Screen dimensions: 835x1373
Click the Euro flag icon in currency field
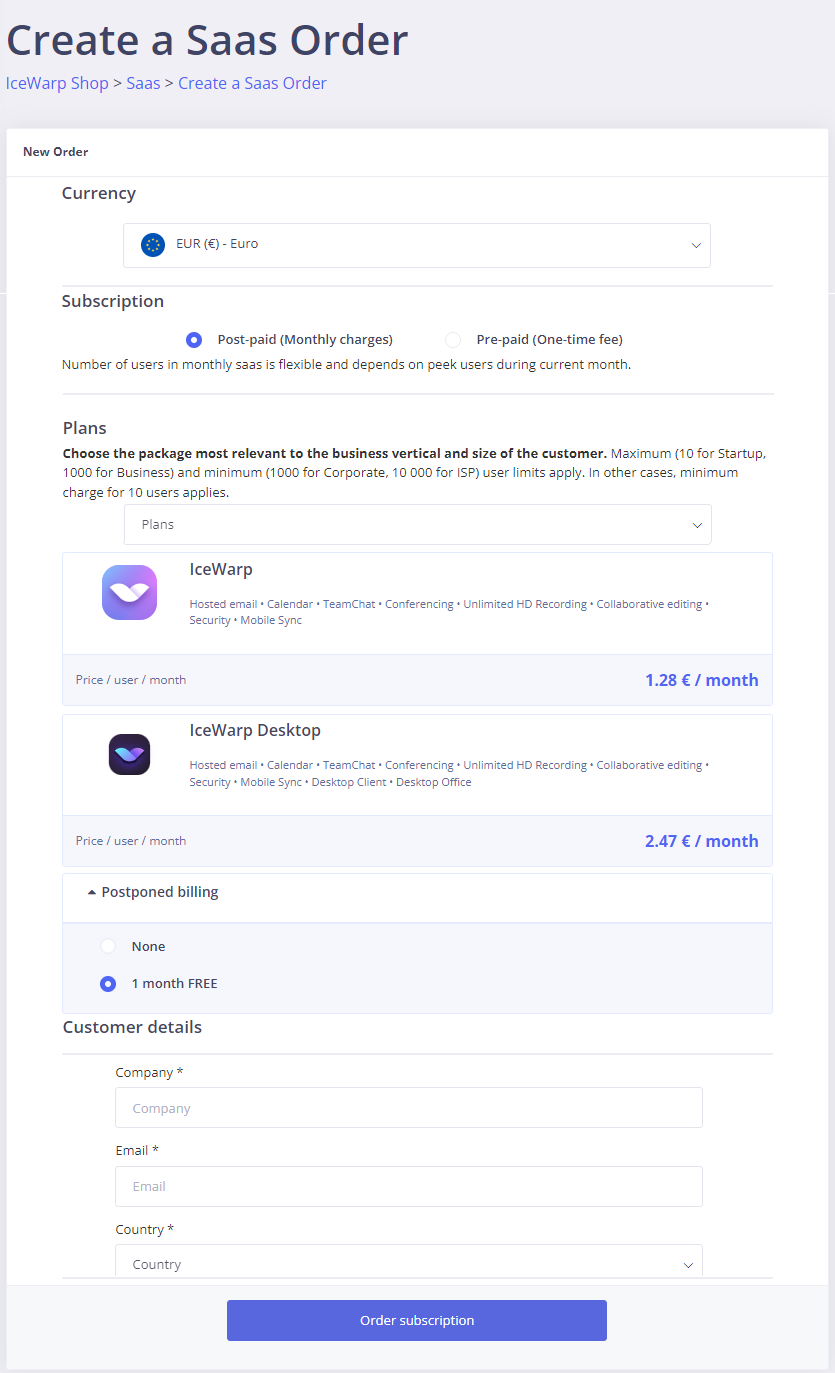pos(153,244)
